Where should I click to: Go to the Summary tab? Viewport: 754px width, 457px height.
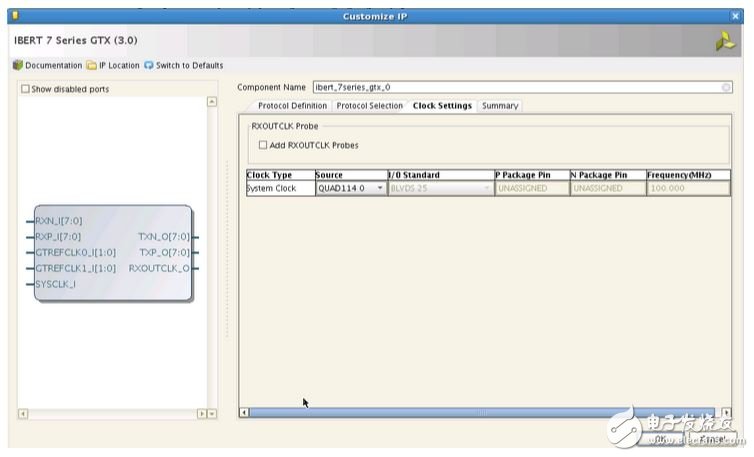(x=499, y=106)
